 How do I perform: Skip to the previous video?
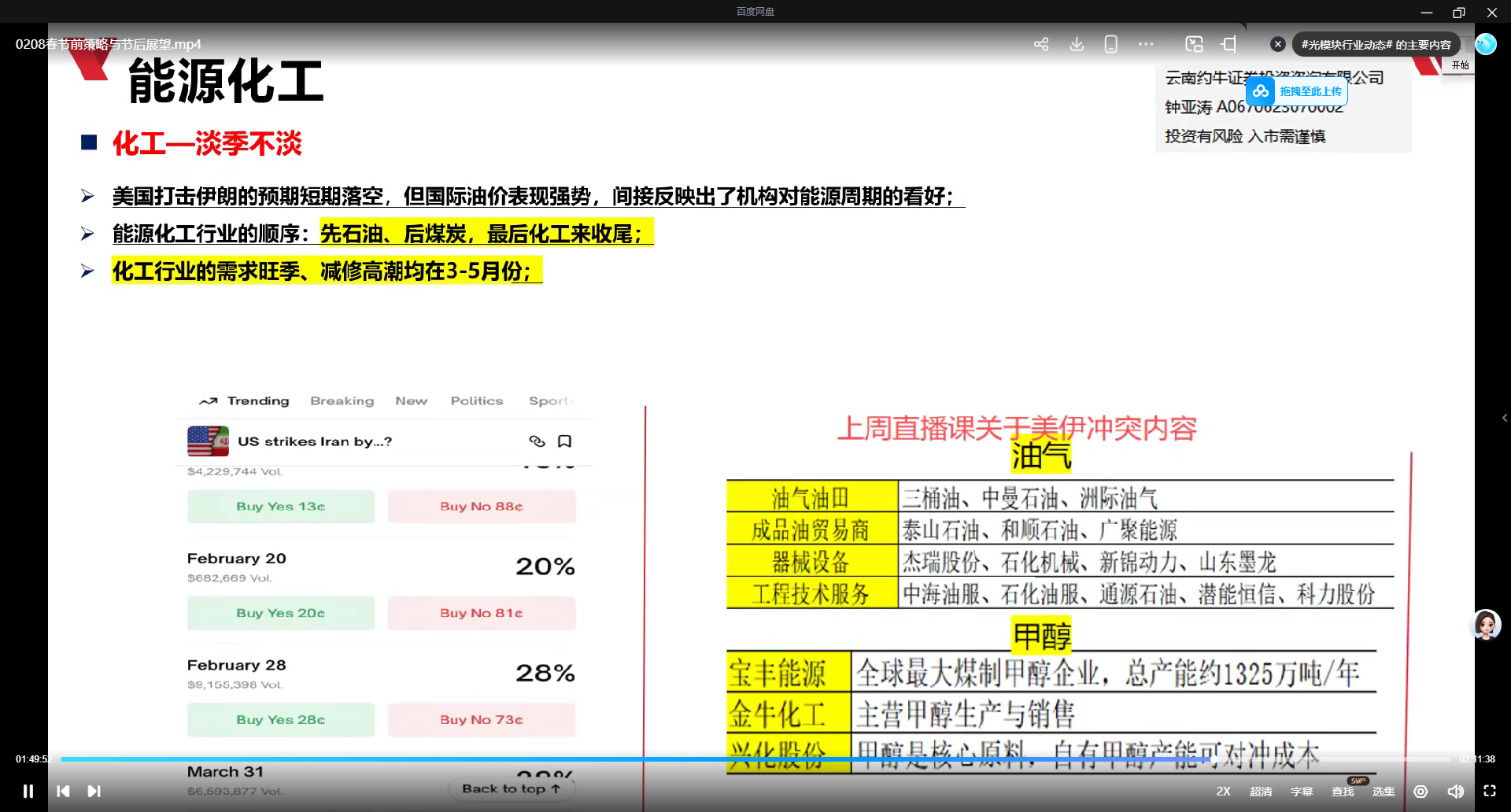[64, 791]
